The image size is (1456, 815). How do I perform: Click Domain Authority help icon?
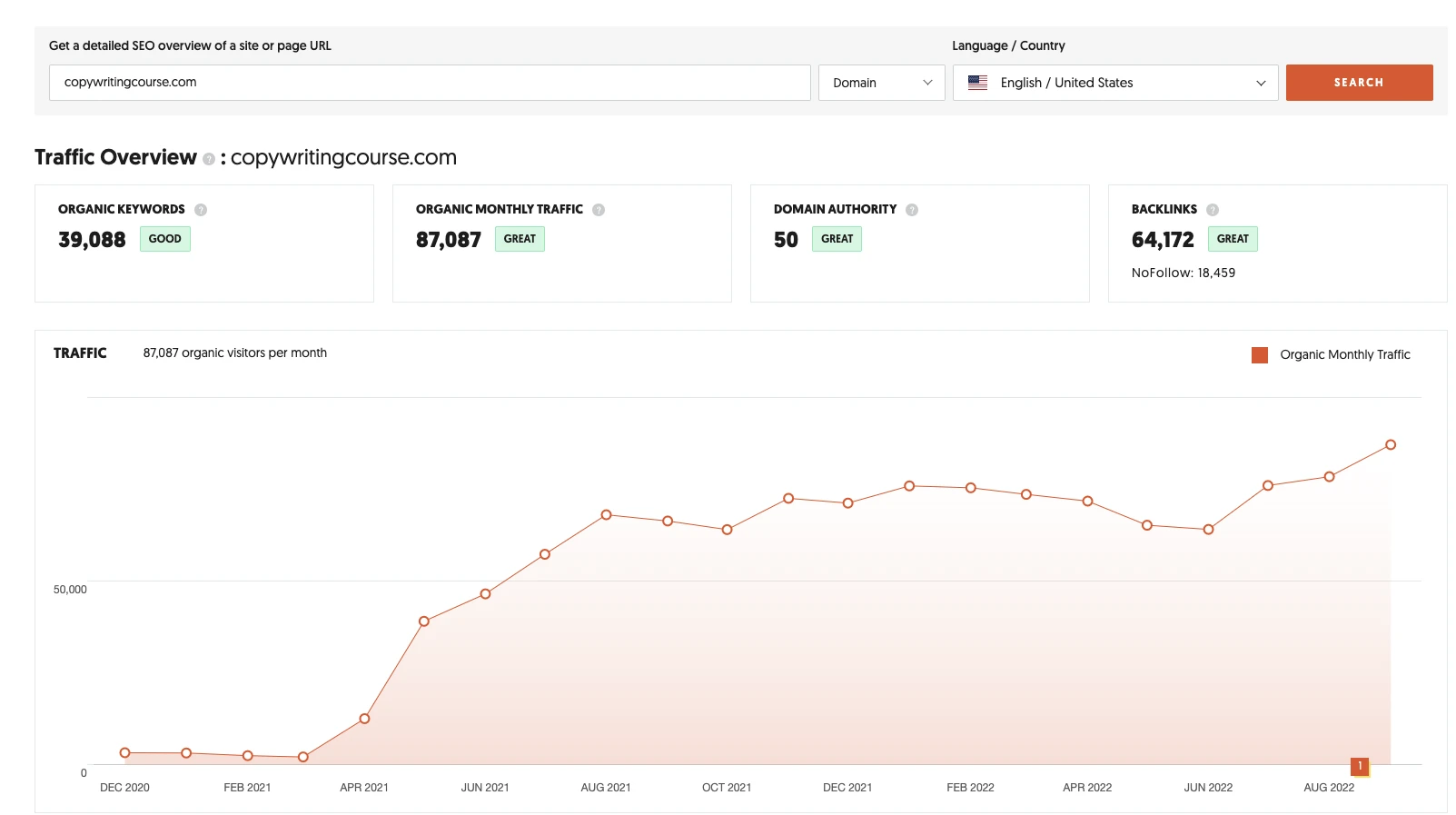tap(912, 210)
